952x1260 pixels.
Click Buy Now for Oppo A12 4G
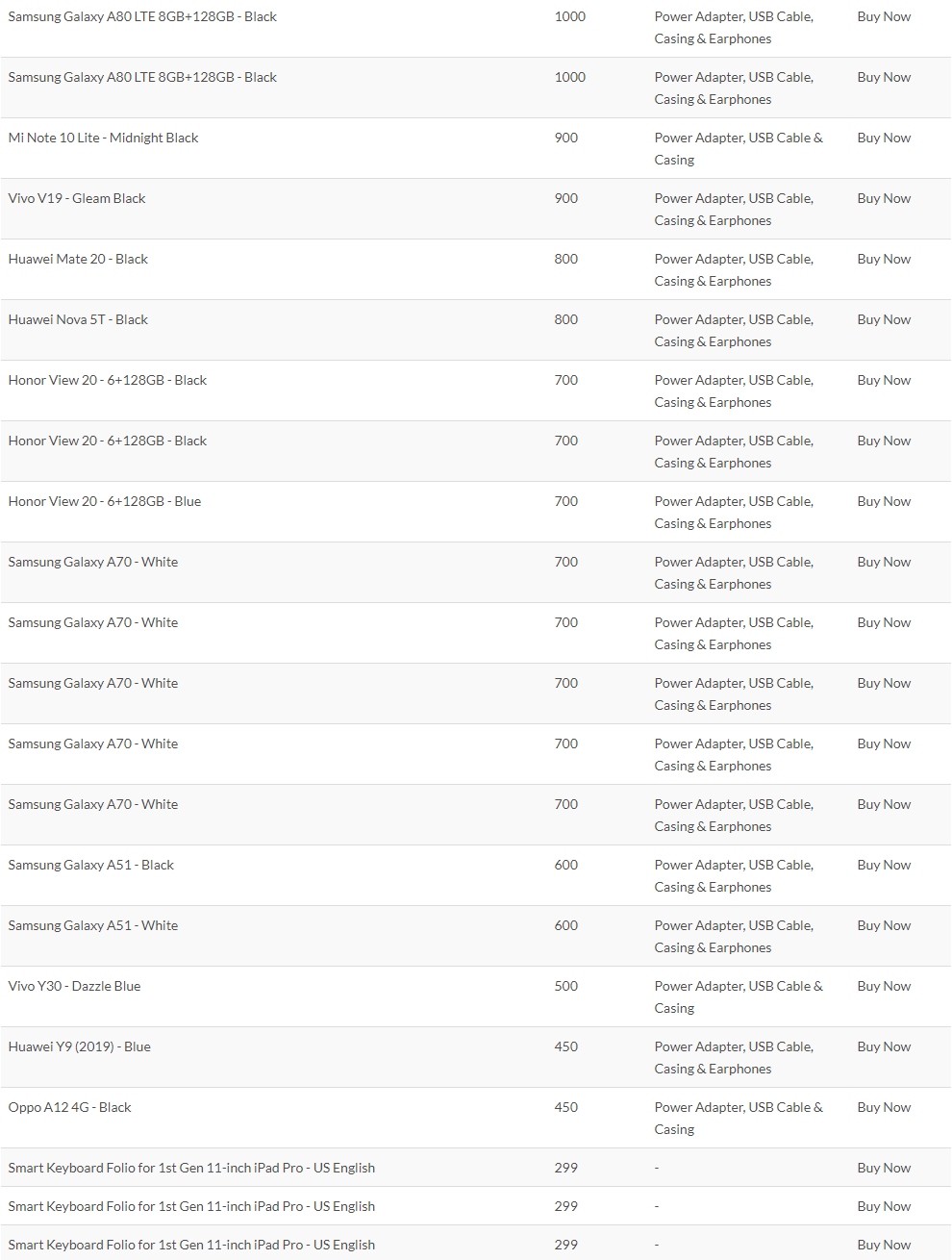884,1107
